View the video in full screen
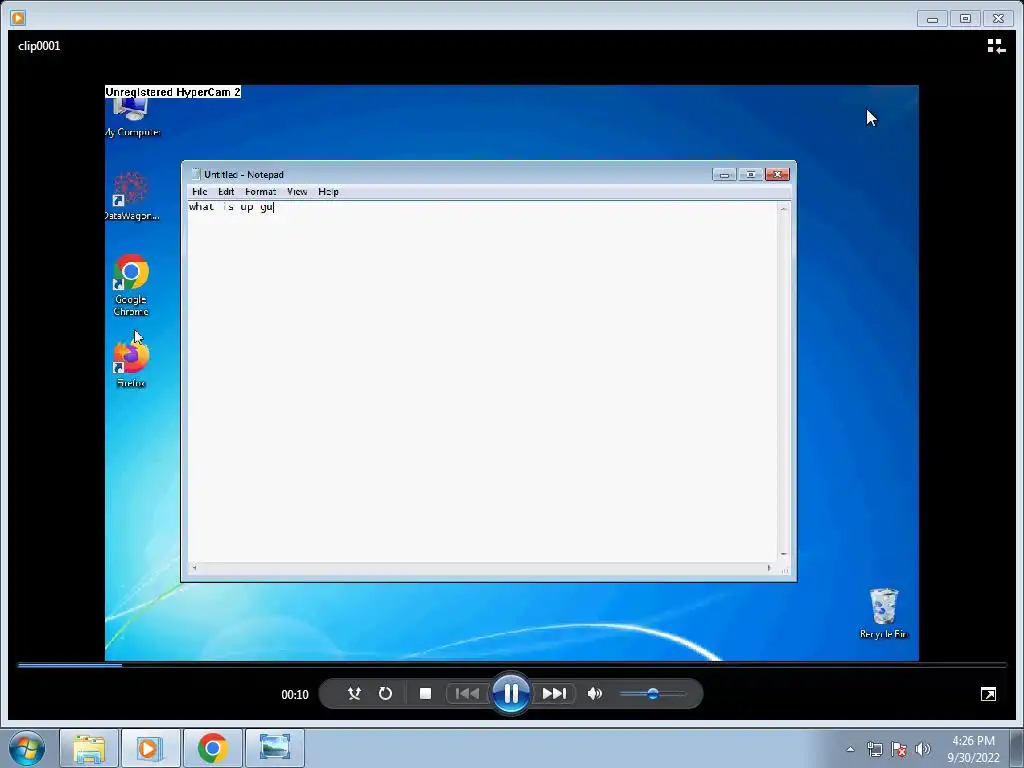The height and width of the screenshot is (768, 1024). (989, 694)
